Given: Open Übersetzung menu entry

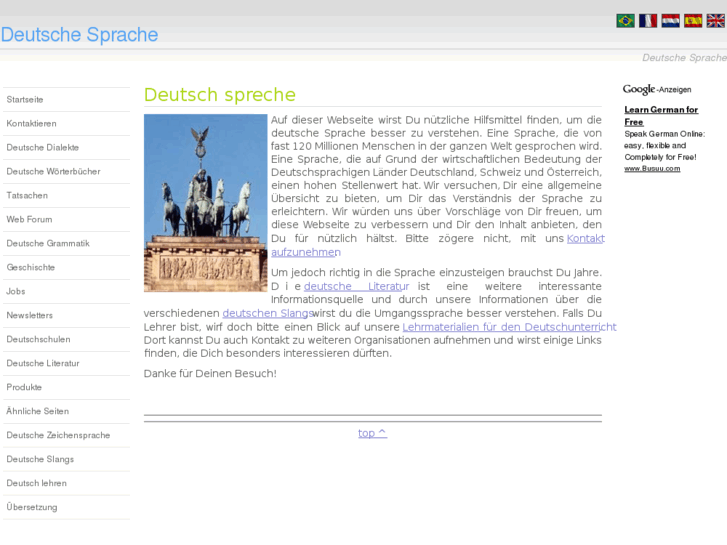Looking at the screenshot, I should click(66, 507).
